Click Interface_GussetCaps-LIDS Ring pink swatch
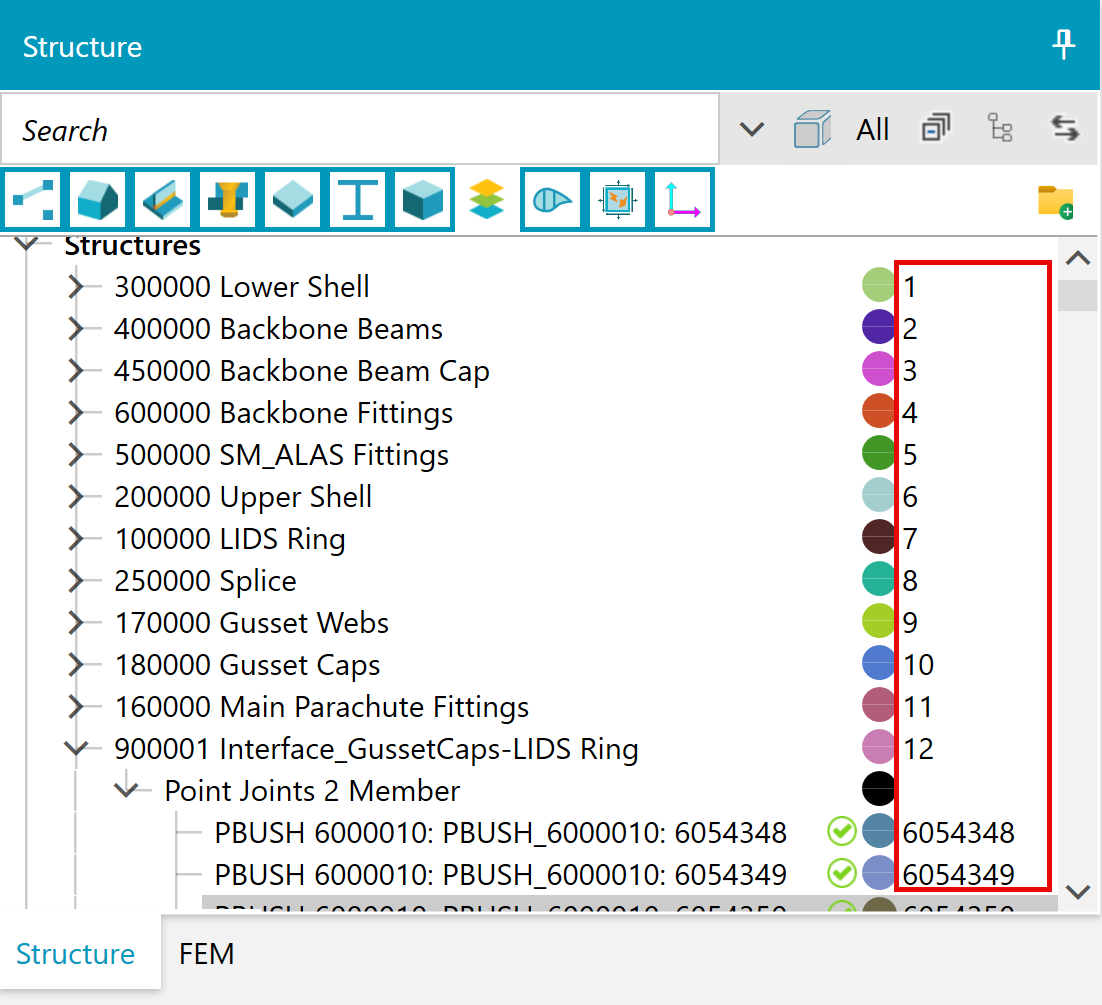Screen dimensions: 1102x1005 (x=879, y=747)
